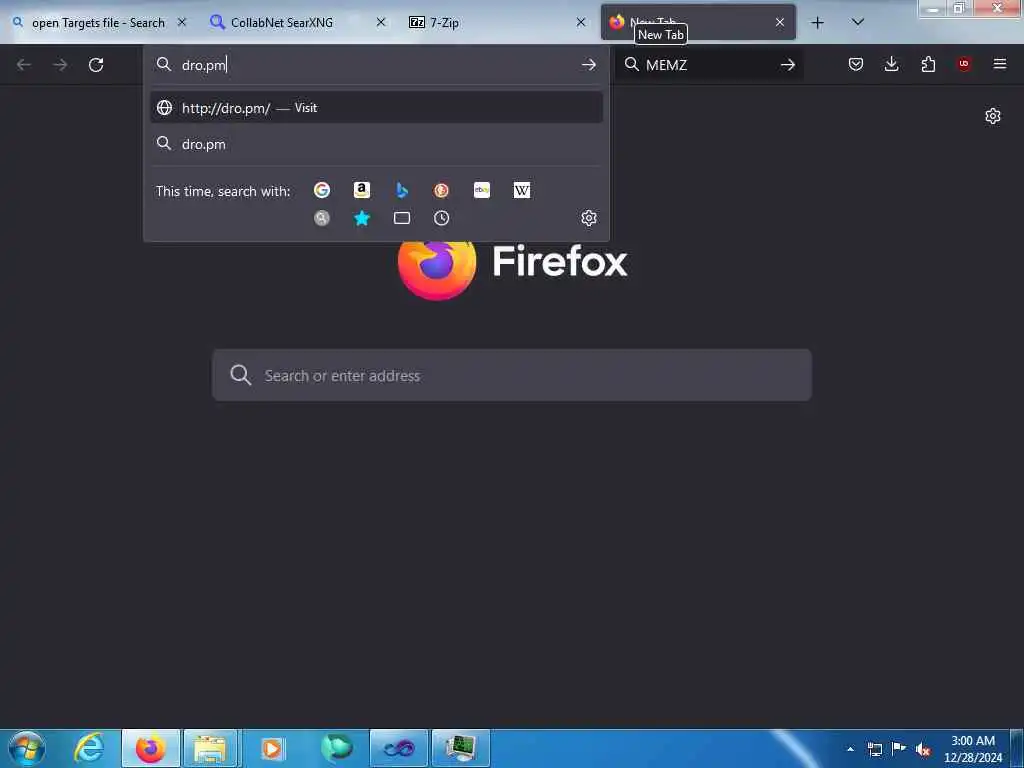
Task: Open Windows Explorer from taskbar
Action: [212, 748]
